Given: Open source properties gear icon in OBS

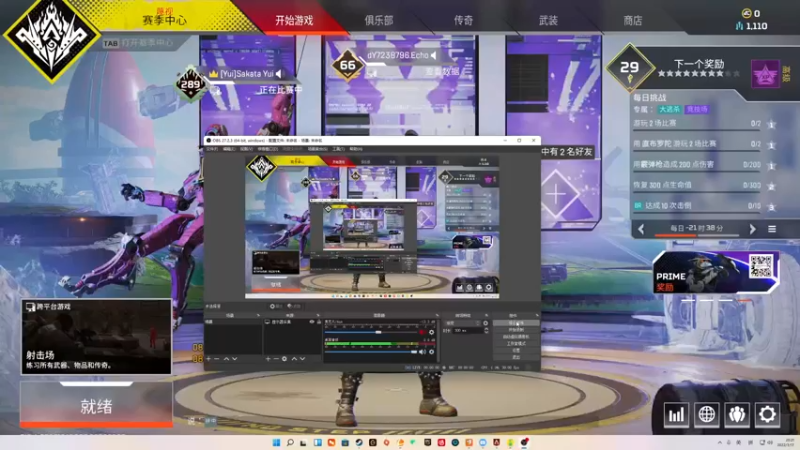Looking at the screenshot, I should coord(284,359).
